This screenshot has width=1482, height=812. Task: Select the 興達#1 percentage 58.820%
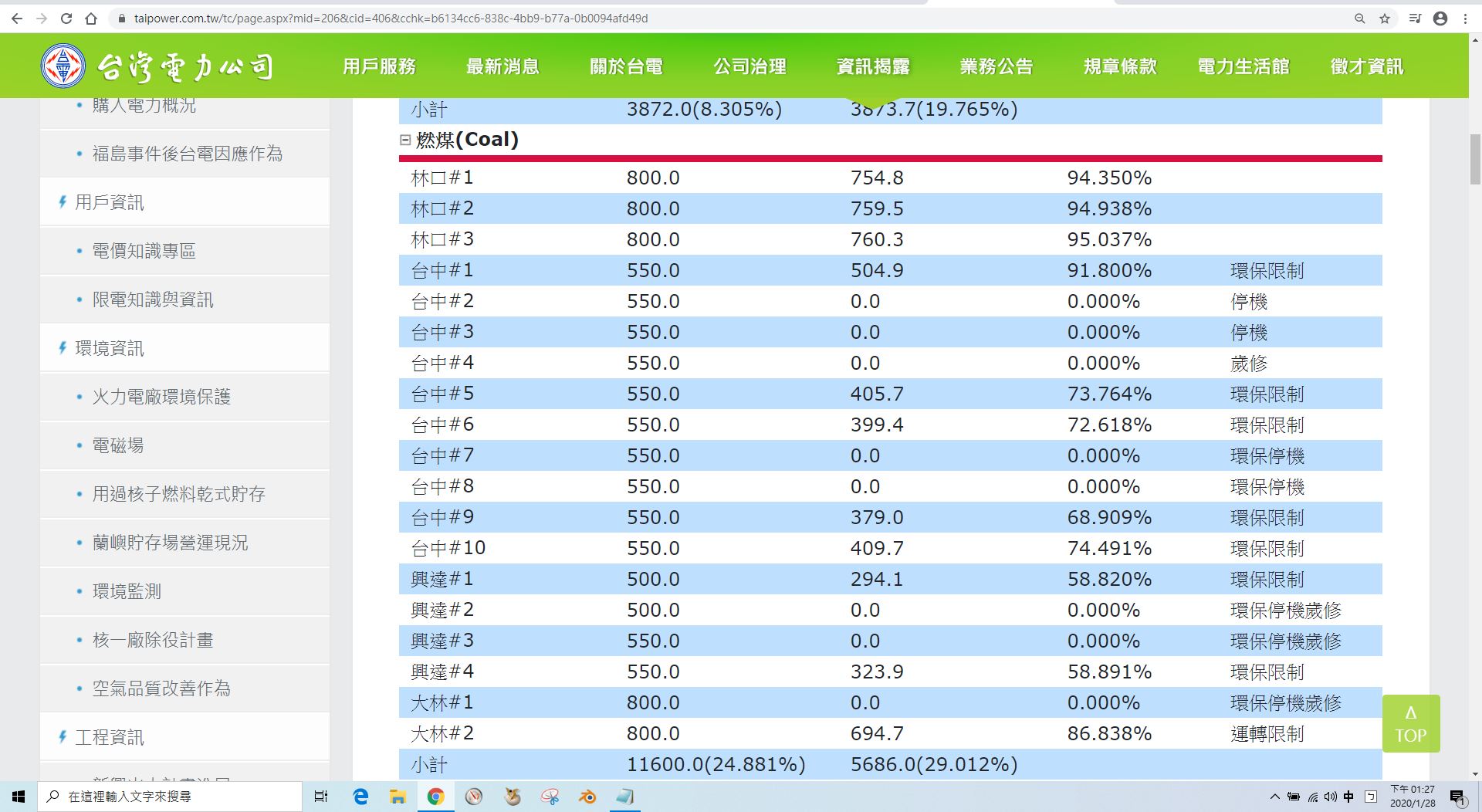pos(1109,579)
